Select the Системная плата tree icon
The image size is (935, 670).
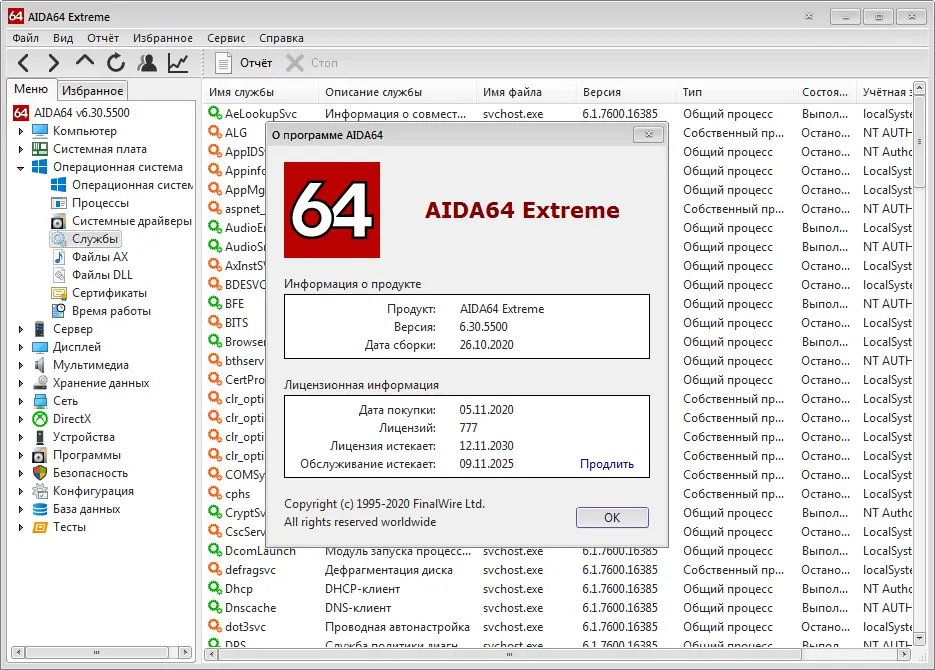(x=40, y=148)
